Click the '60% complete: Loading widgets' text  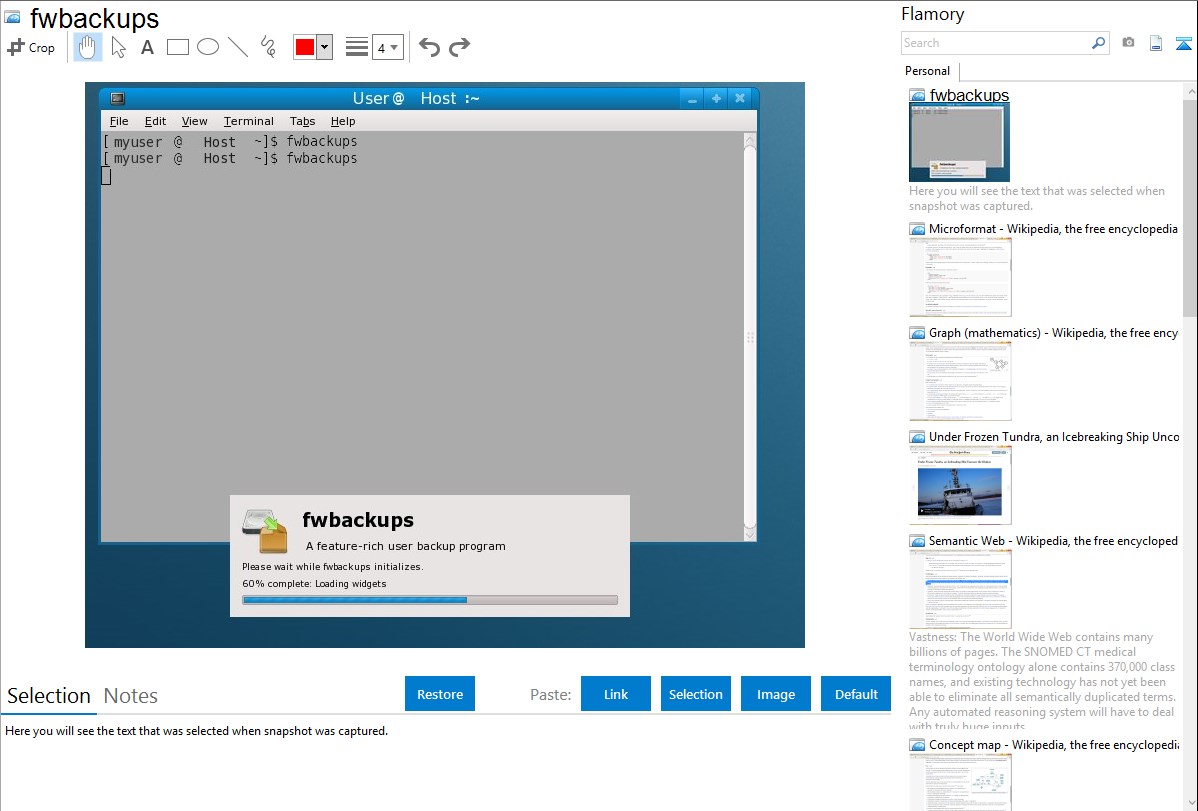(x=314, y=583)
